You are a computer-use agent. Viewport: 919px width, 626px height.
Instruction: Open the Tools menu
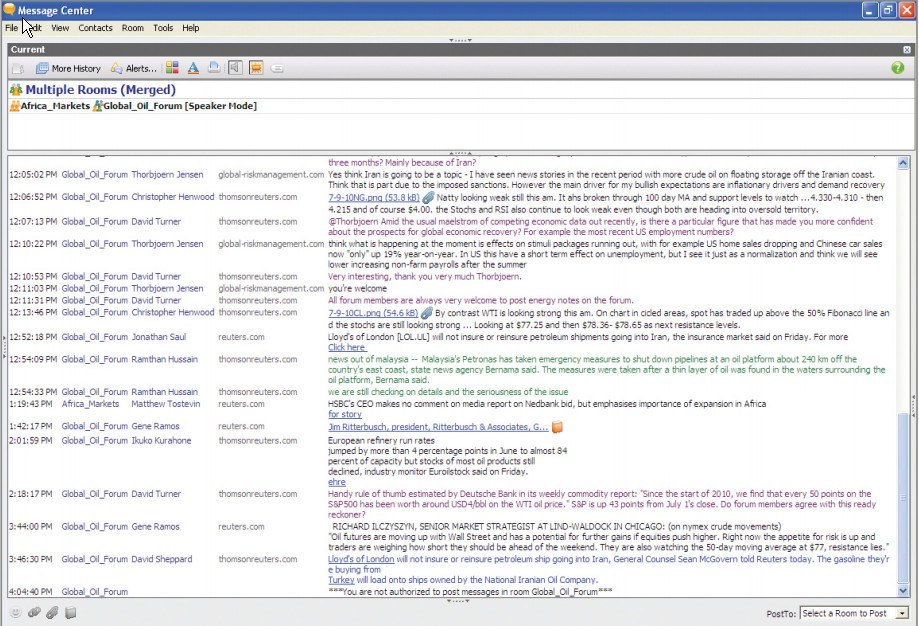pos(163,28)
